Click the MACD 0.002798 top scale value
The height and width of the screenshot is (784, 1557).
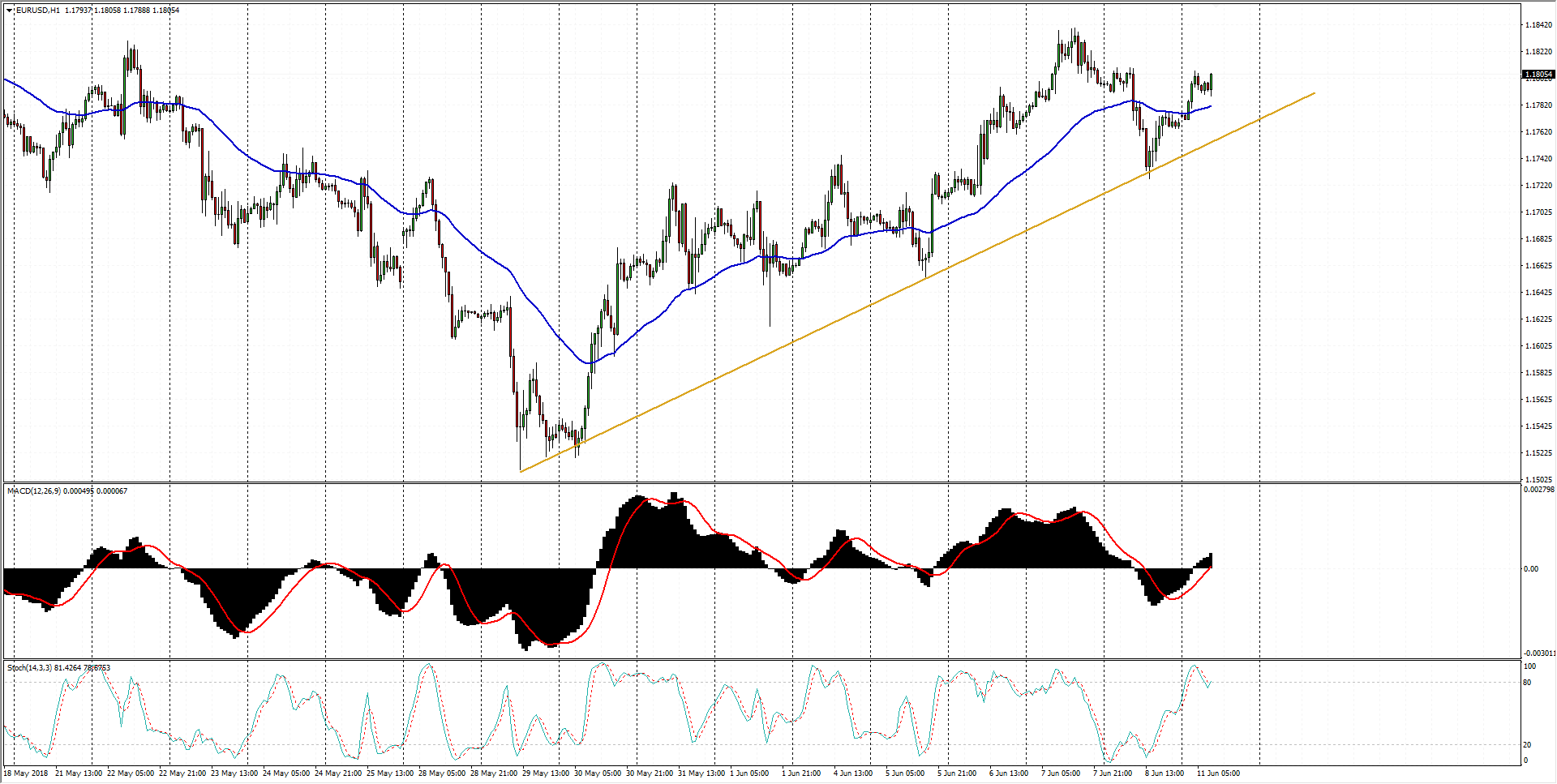coord(1538,490)
